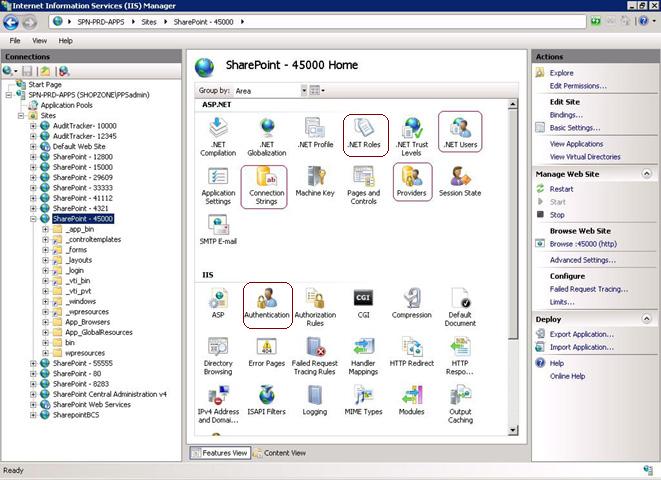The height and width of the screenshot is (480, 661).
Task: Expand the _layouts folder node
Action: tap(45, 260)
